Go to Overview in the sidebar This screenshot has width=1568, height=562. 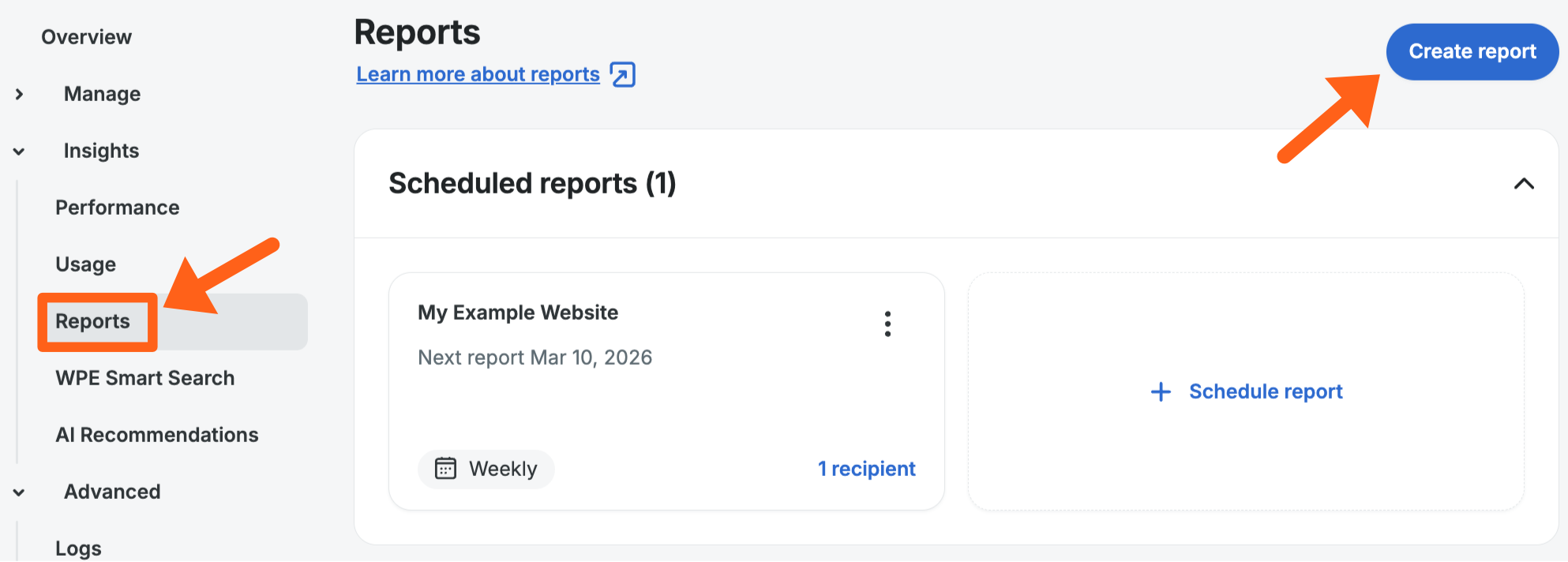tap(86, 37)
